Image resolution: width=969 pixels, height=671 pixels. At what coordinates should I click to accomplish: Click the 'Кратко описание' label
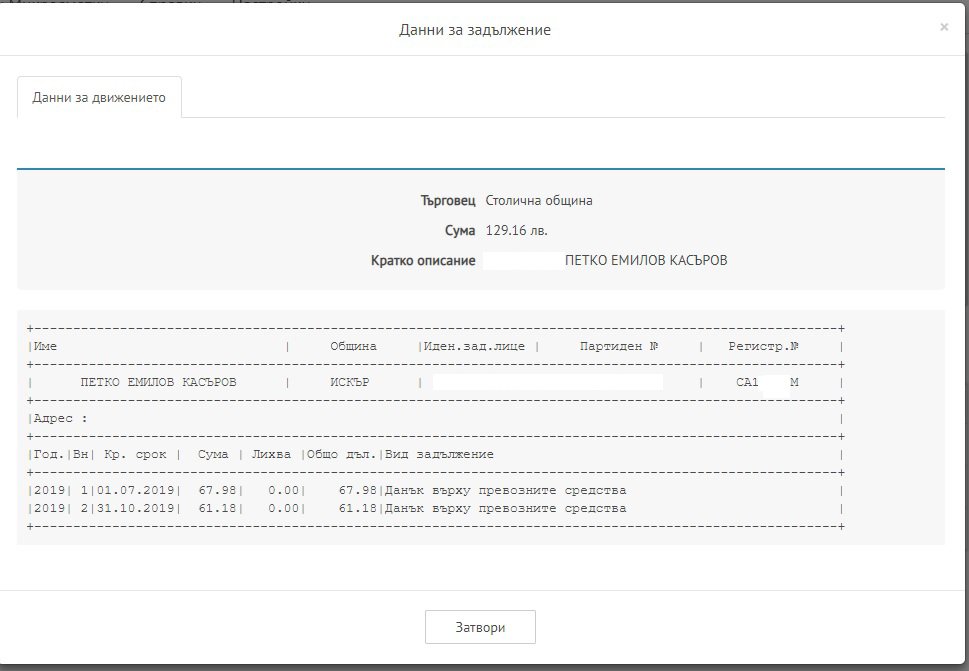click(423, 260)
